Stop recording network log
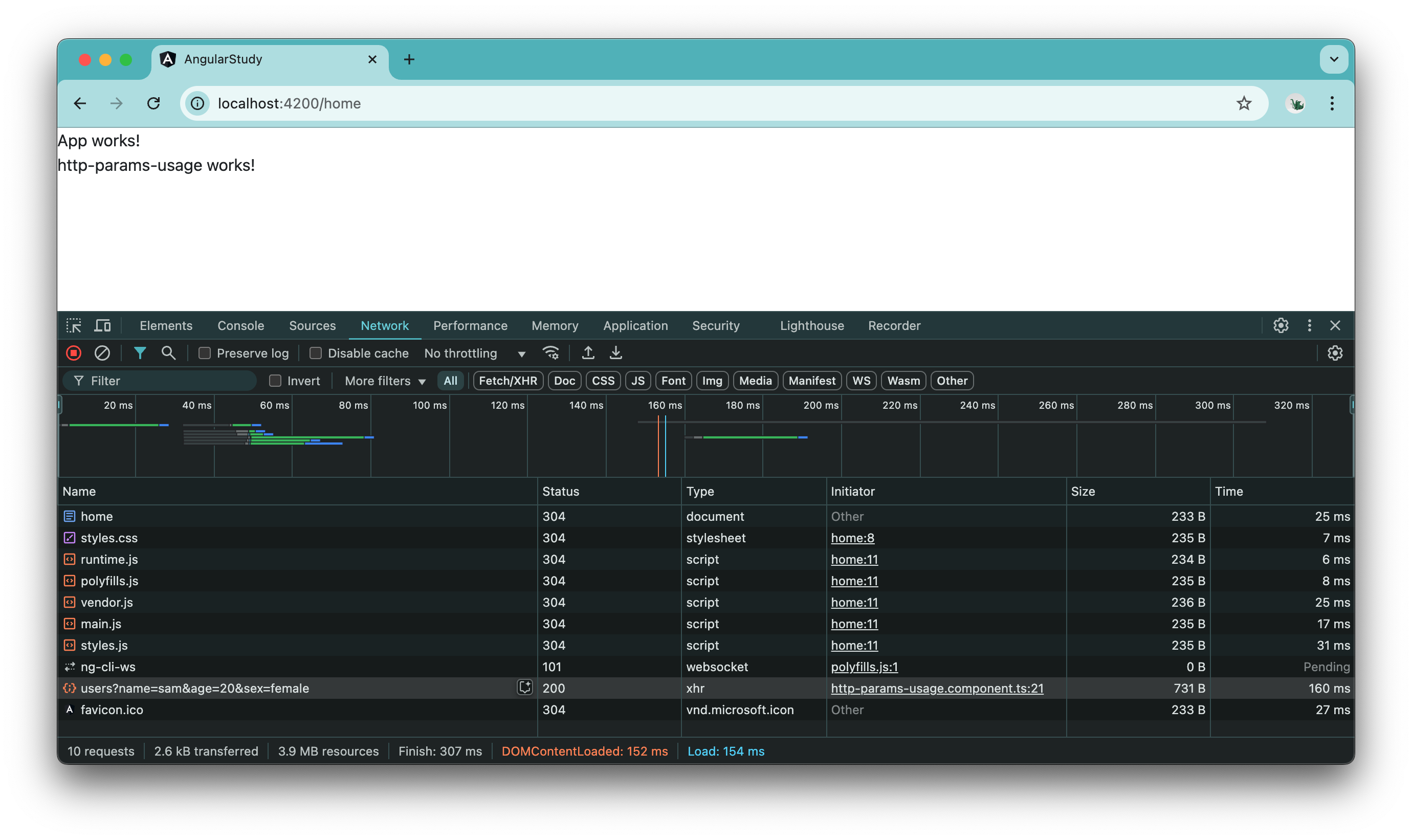The width and height of the screenshot is (1412, 840). point(74,353)
